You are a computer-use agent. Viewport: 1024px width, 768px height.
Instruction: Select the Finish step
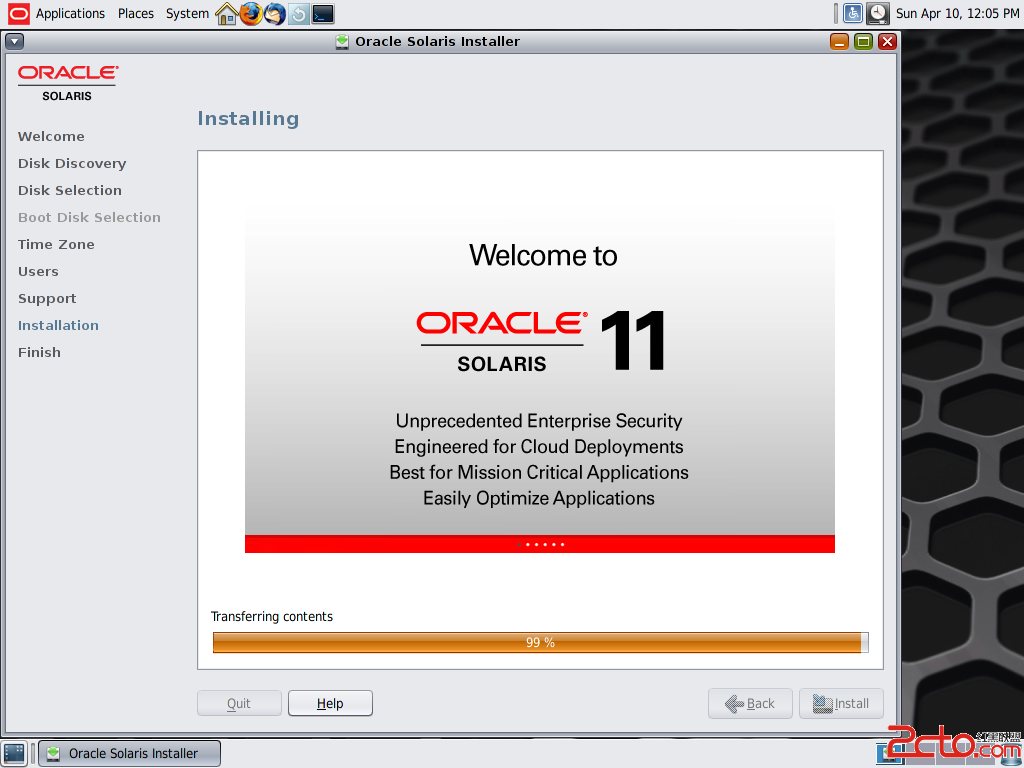pyautogui.click(x=39, y=352)
